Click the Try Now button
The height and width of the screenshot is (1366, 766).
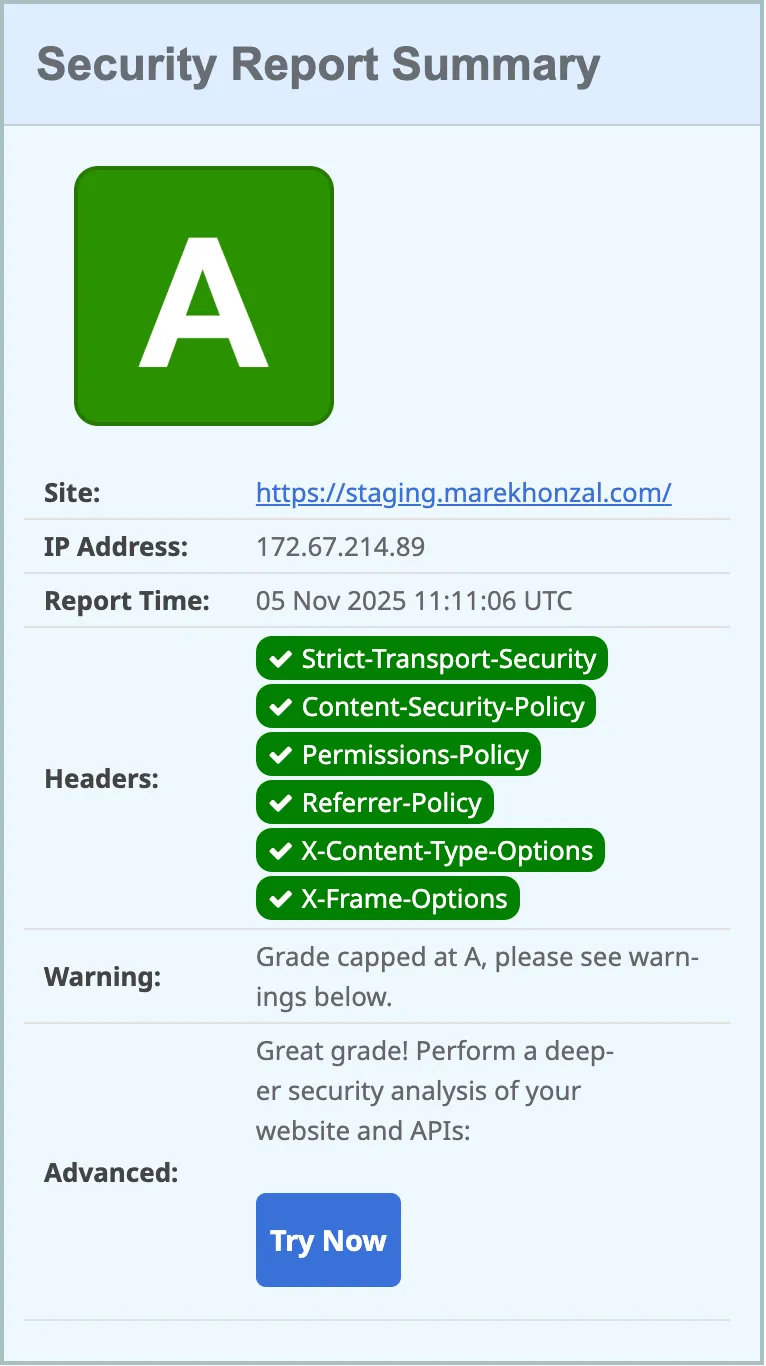(328, 1240)
